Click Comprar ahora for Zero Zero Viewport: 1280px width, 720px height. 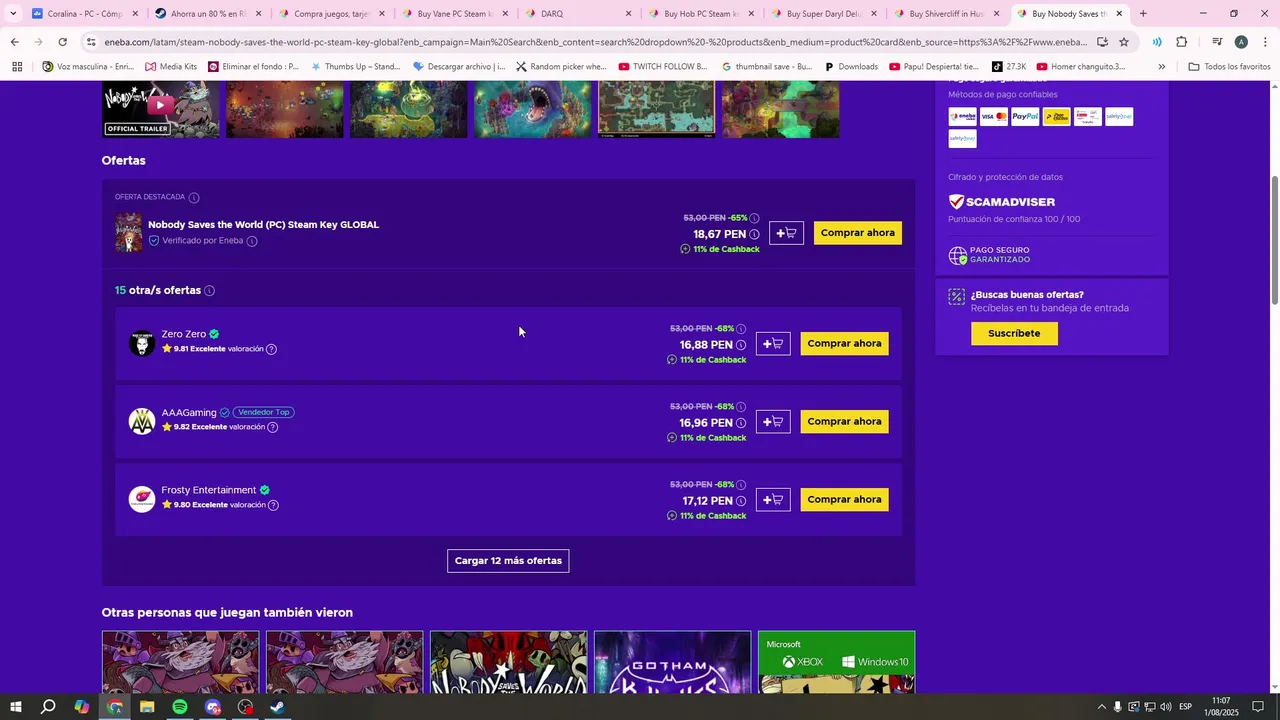pyautogui.click(x=844, y=344)
